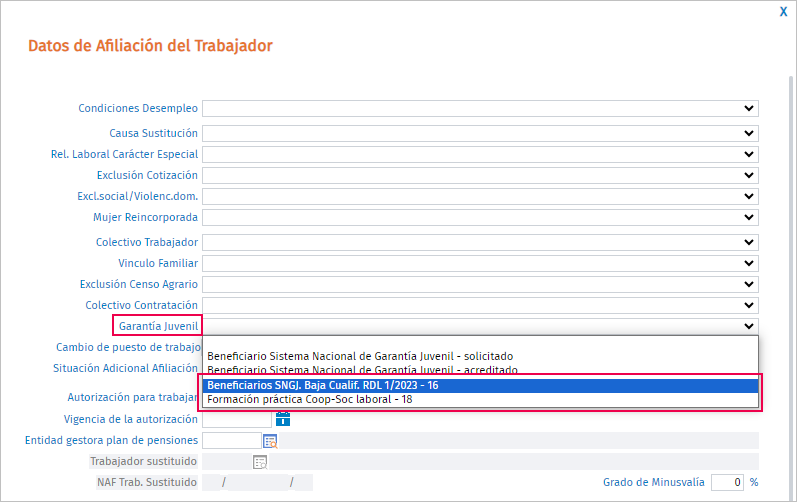Open the Rel. Laboral Carácter Especial dropdown
This screenshot has width=797, height=502.
pos(480,154)
